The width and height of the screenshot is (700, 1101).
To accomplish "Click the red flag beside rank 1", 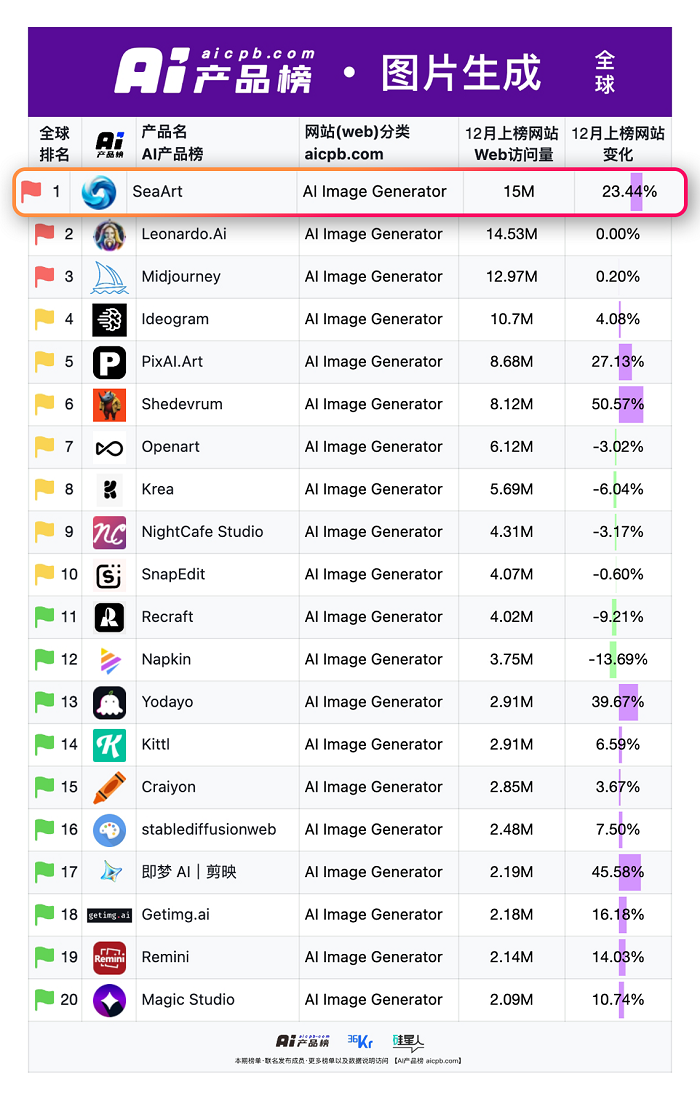I will 31,191.
